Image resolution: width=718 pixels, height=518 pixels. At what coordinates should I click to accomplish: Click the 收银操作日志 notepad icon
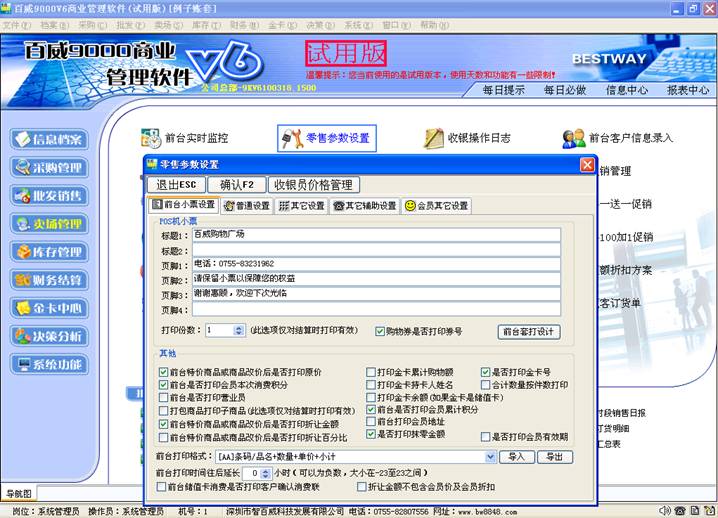[x=434, y=138]
